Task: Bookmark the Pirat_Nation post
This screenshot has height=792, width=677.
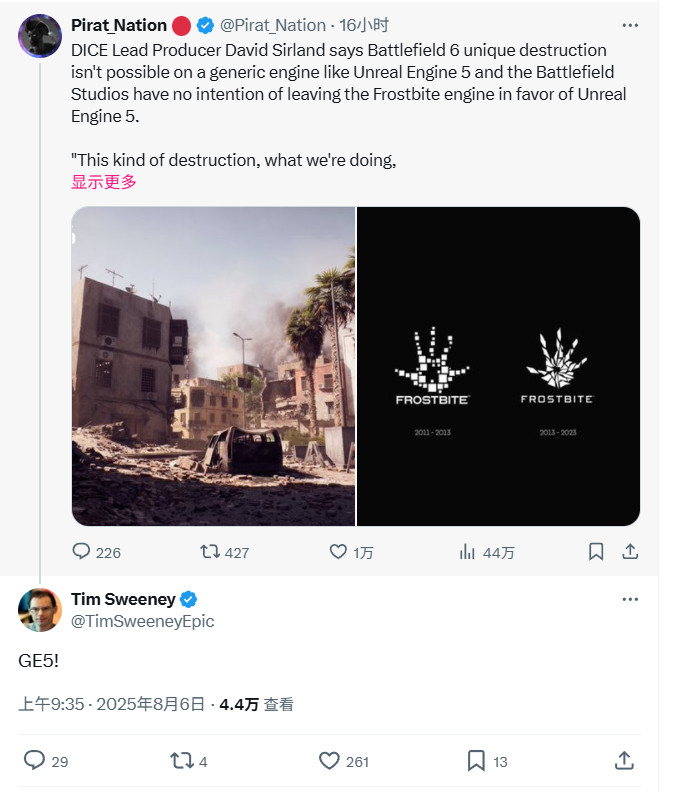Action: pyautogui.click(x=596, y=552)
